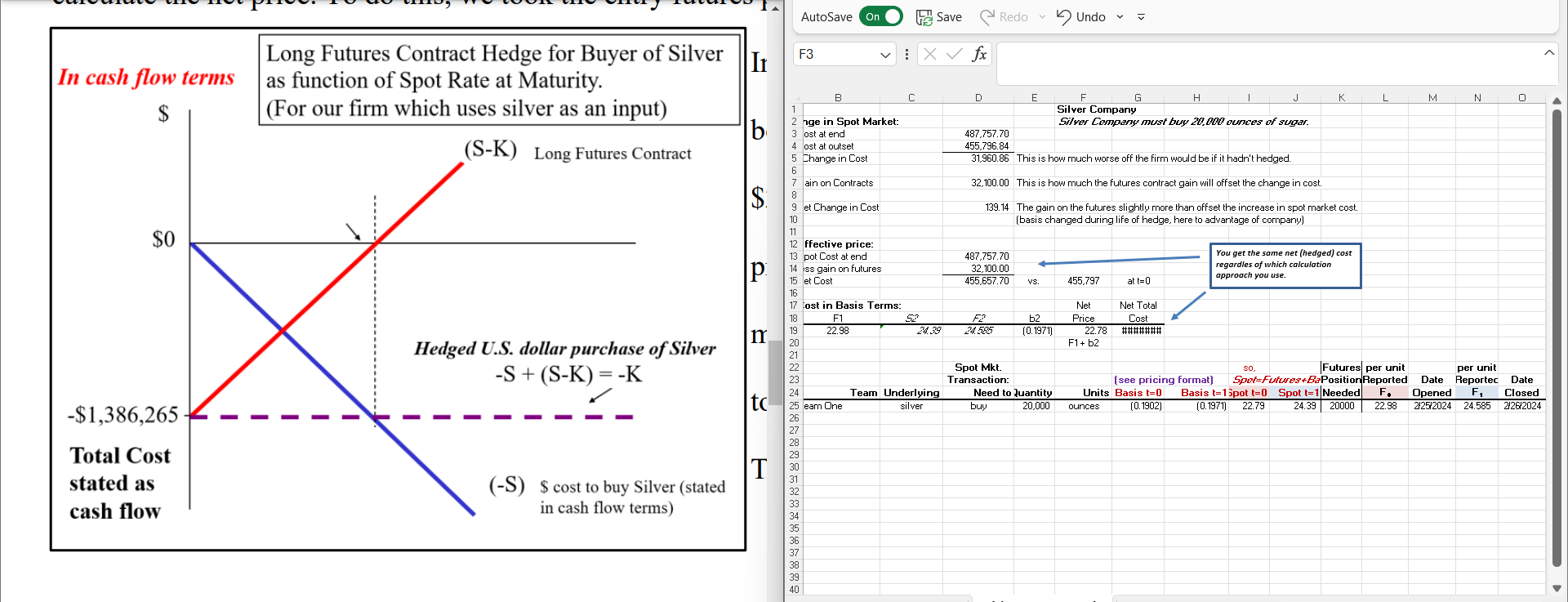This screenshot has height=602, width=1568.
Task: Select Net Price cell 22.78
Action: click(1083, 331)
